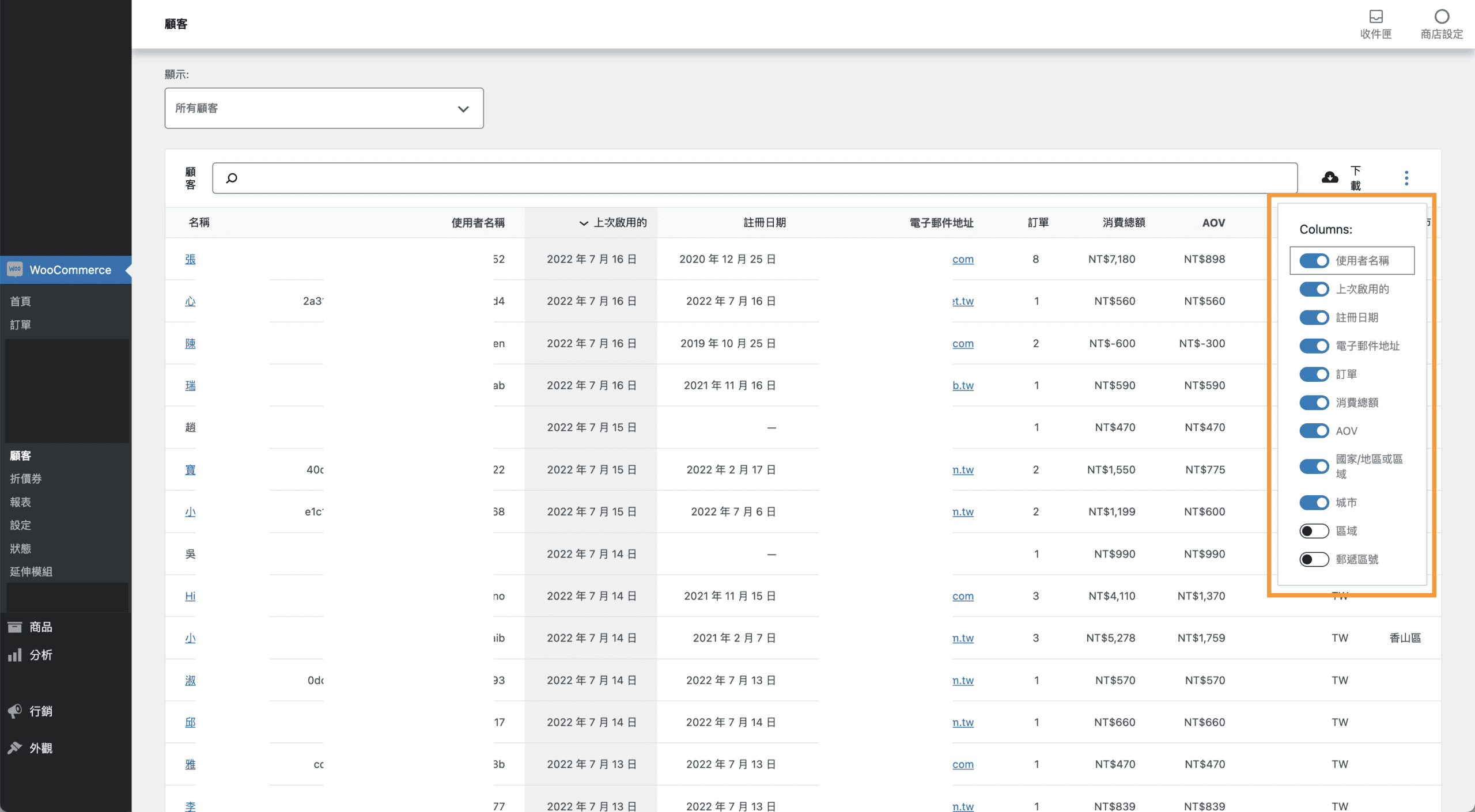Open 報表 in the sidebar menu
This screenshot has height=812, width=1475.
(21, 502)
